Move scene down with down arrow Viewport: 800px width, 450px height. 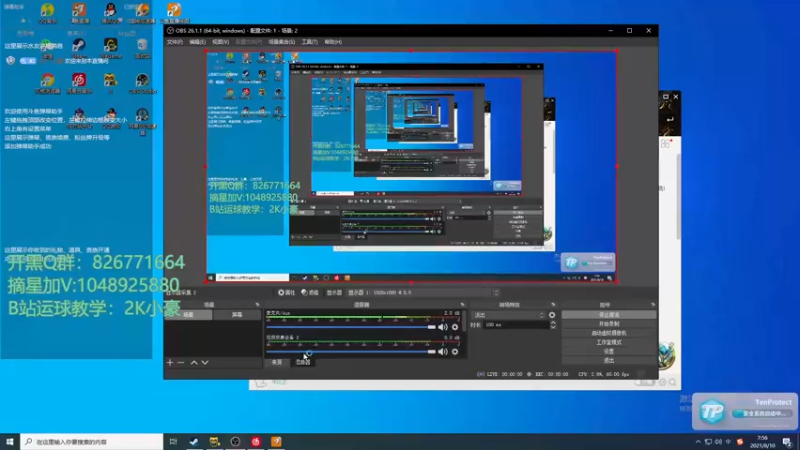click(205, 362)
